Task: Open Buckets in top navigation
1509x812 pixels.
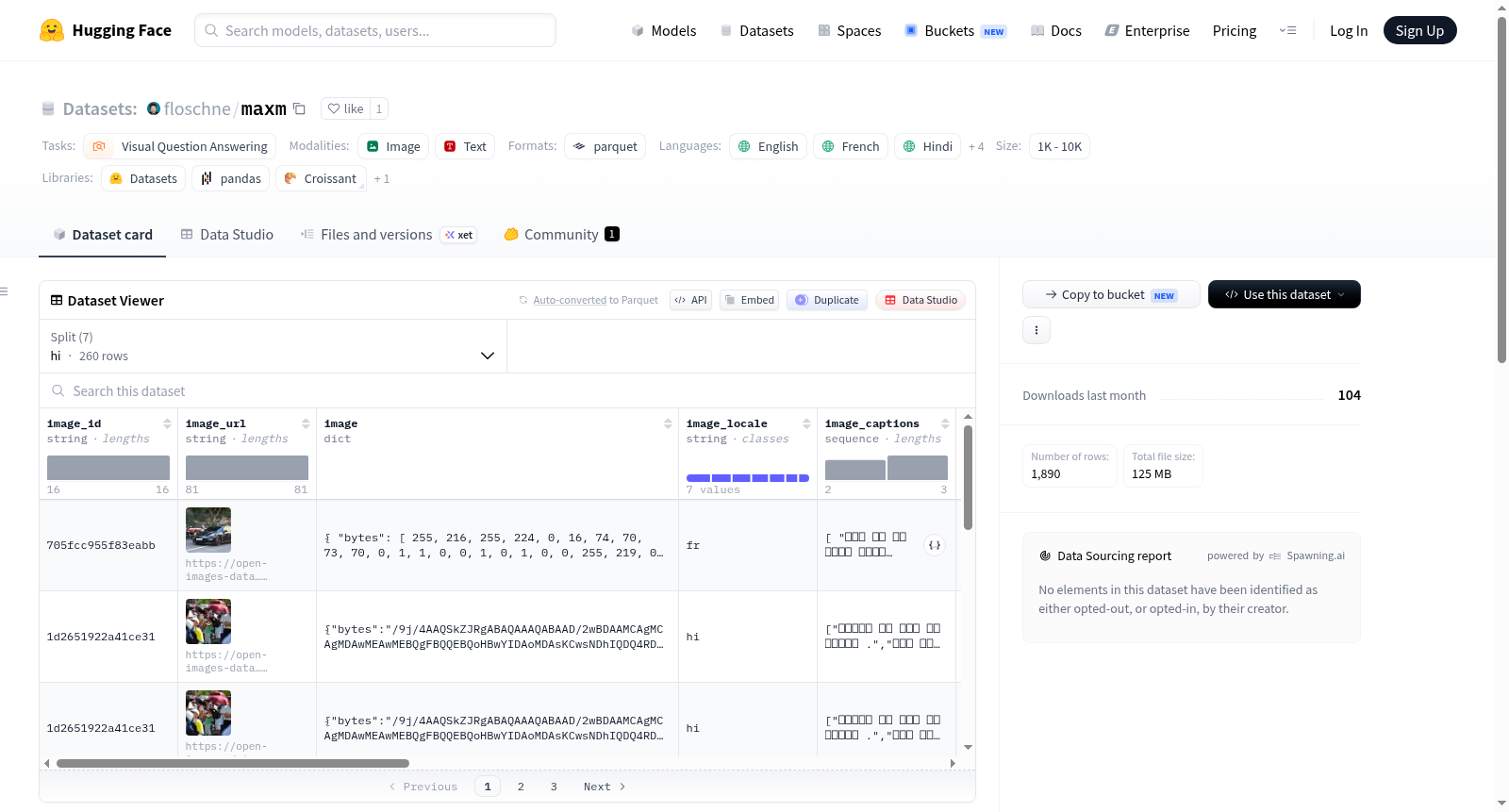Action: pos(955,30)
